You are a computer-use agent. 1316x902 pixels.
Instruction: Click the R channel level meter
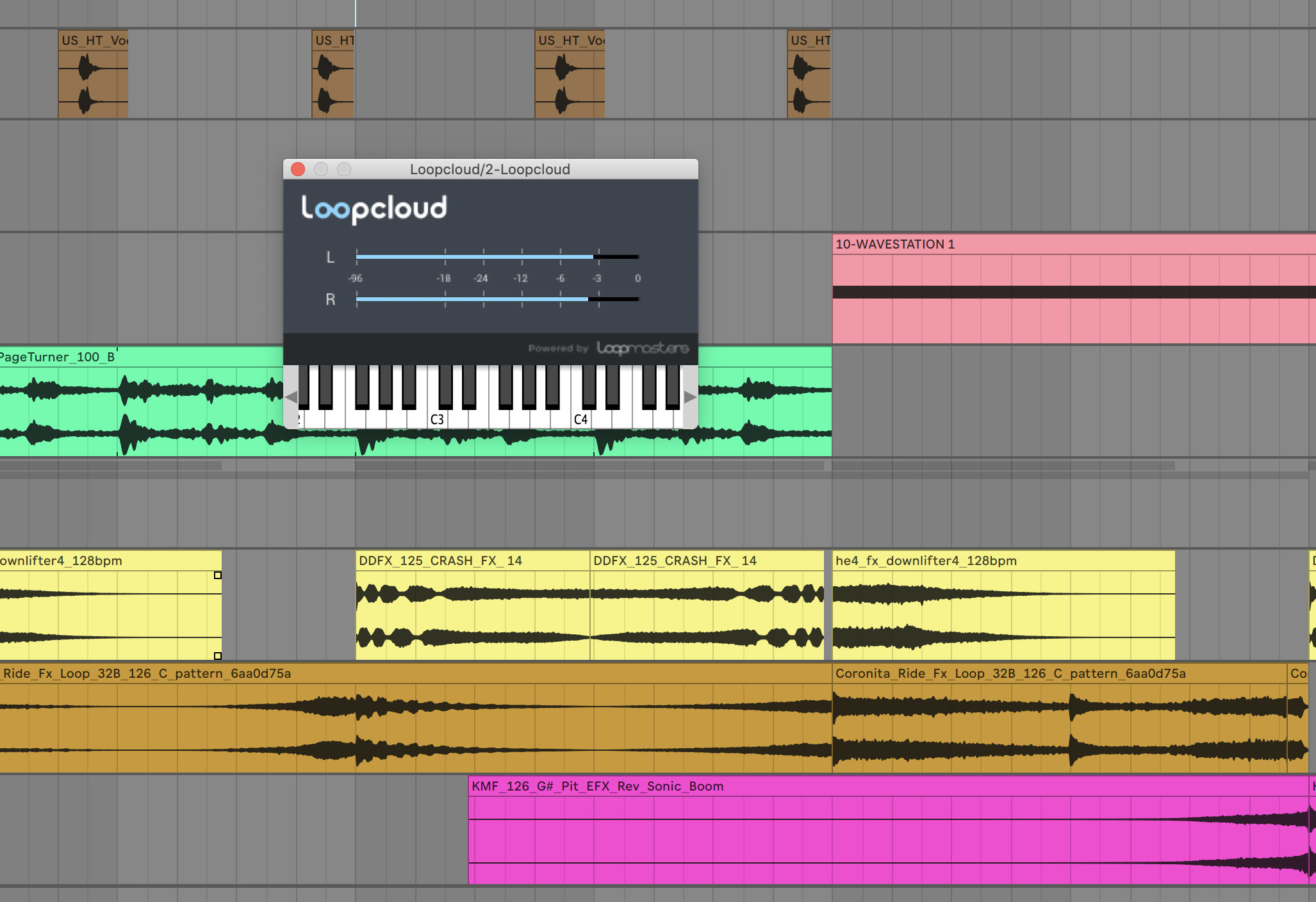click(x=497, y=299)
